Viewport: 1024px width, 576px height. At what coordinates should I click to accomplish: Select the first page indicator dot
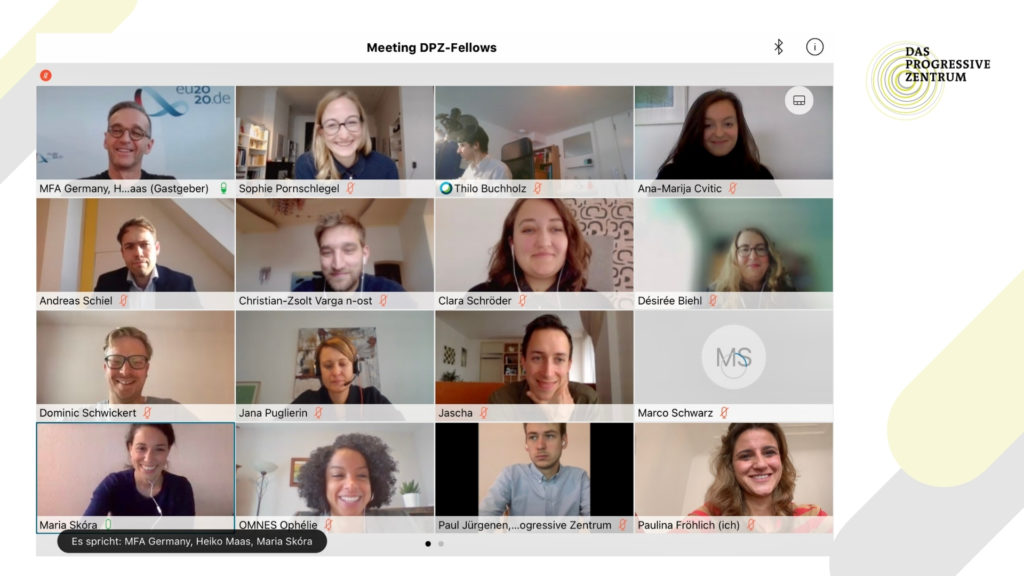click(x=428, y=543)
